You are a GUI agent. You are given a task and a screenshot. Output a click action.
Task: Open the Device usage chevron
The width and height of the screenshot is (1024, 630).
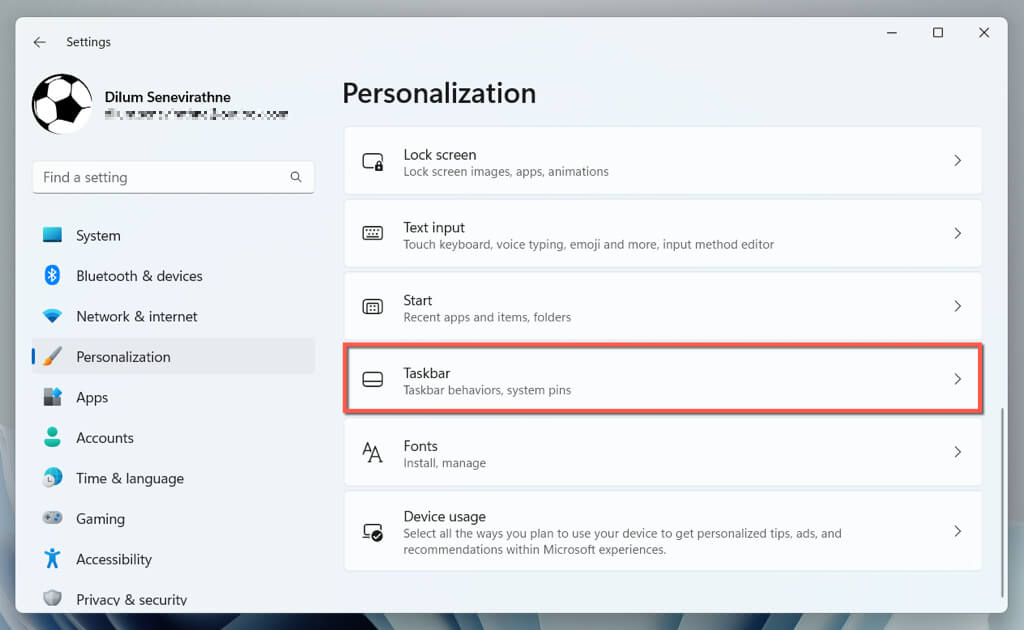957,532
